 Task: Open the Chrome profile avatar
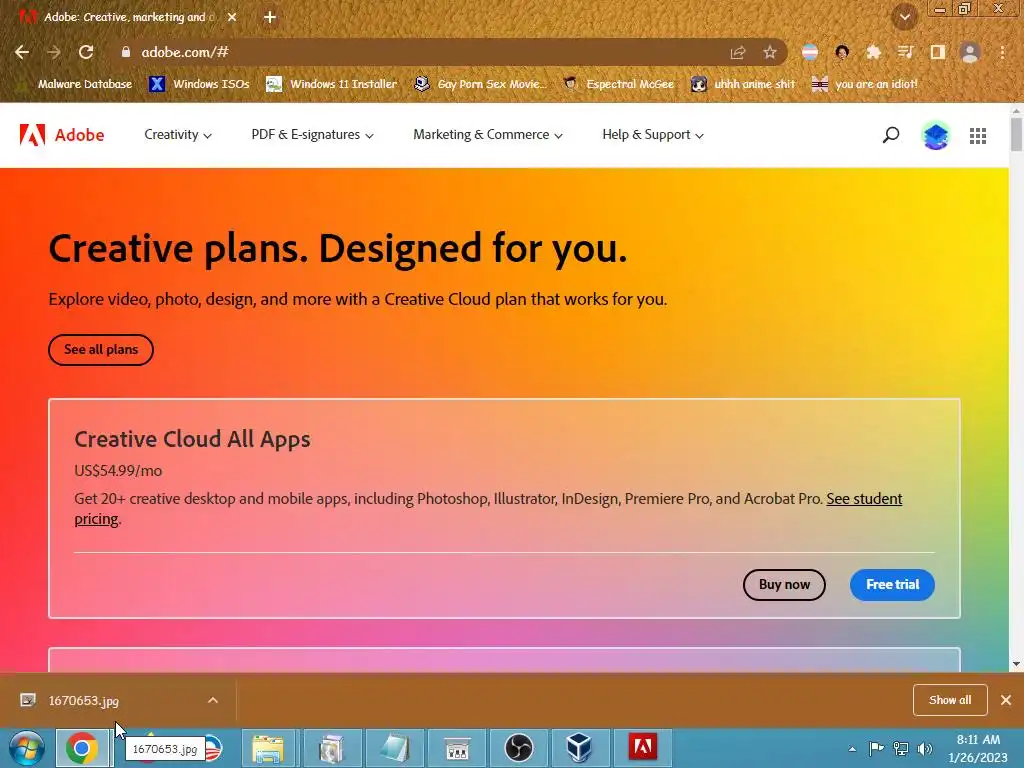point(970,52)
